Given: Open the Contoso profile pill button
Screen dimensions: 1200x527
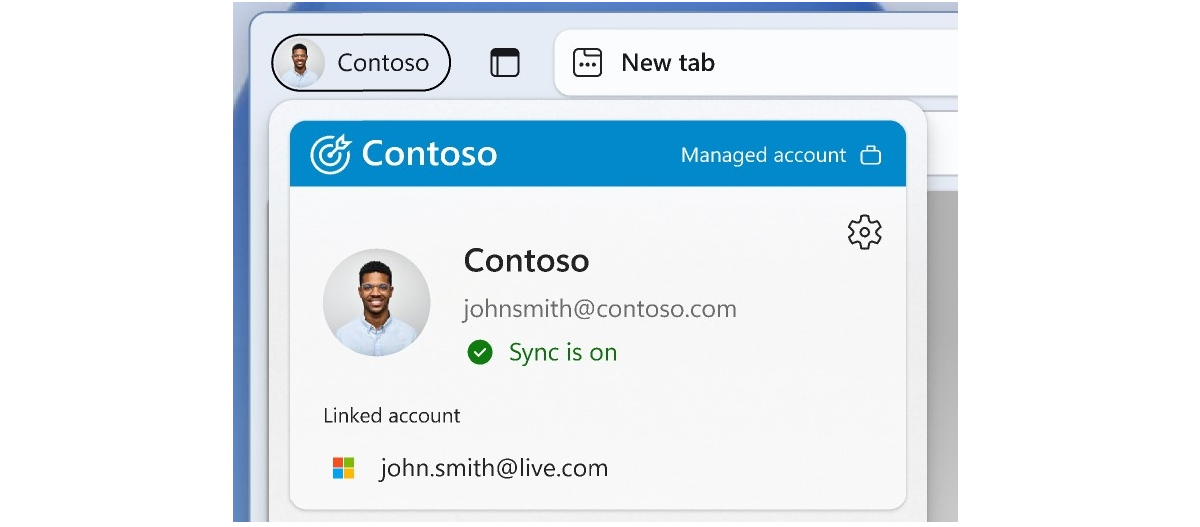Looking at the screenshot, I should point(361,63).
